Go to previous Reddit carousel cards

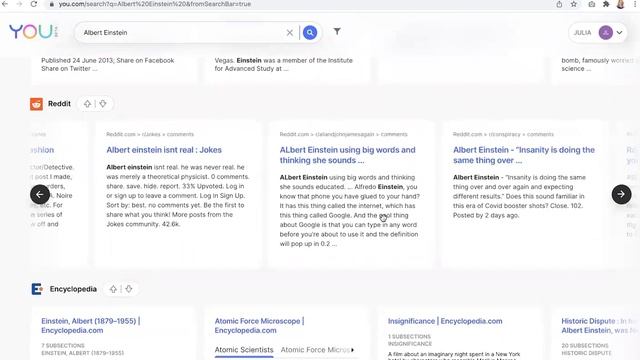click(x=40, y=195)
